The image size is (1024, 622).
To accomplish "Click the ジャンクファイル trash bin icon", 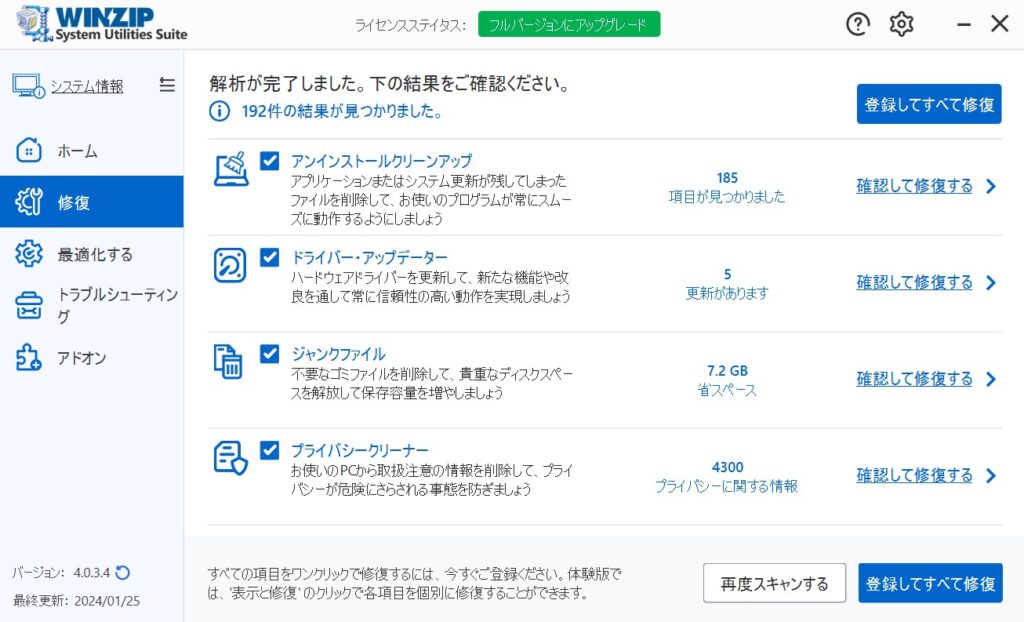I will (229, 362).
